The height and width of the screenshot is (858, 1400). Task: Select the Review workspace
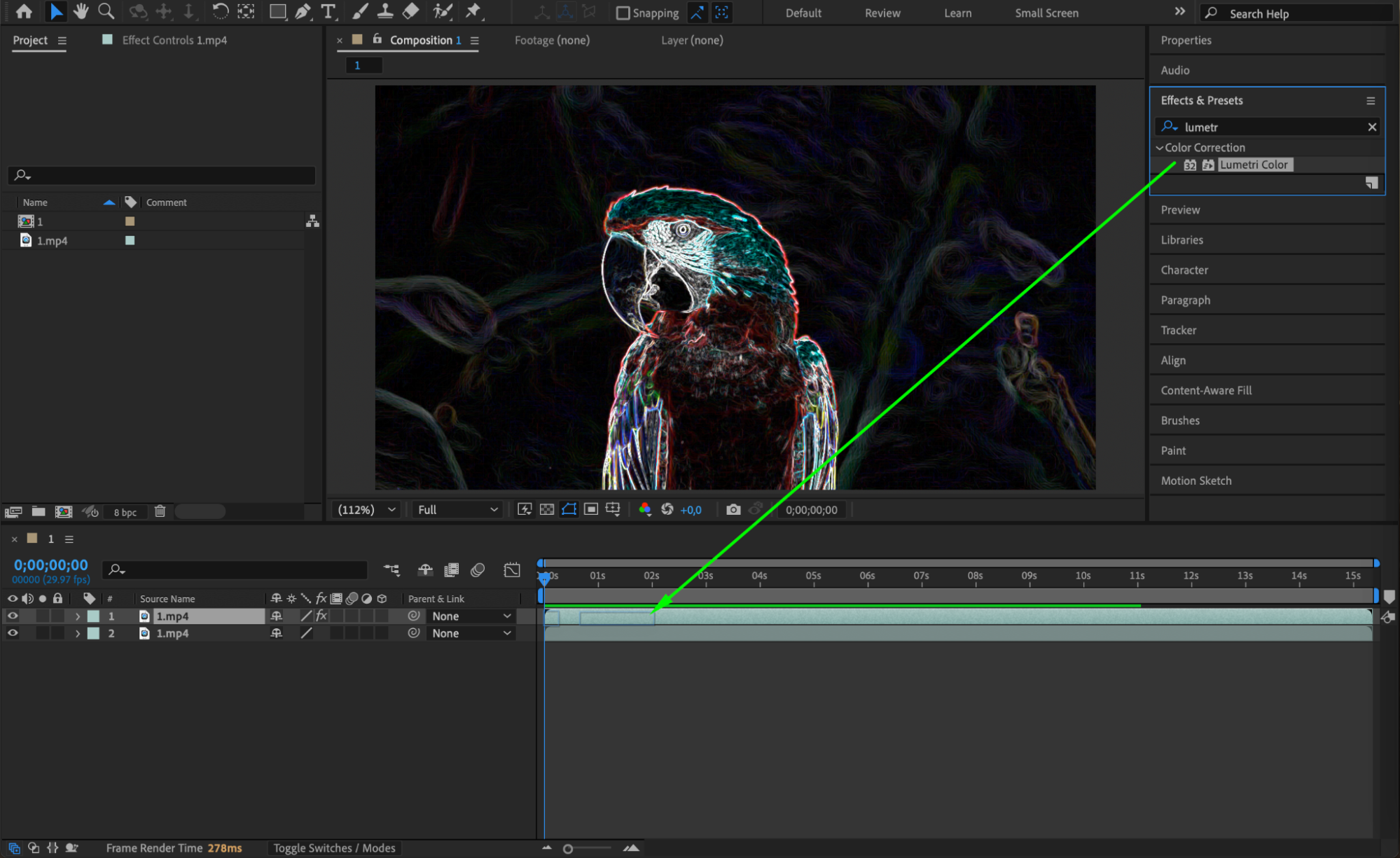882,13
